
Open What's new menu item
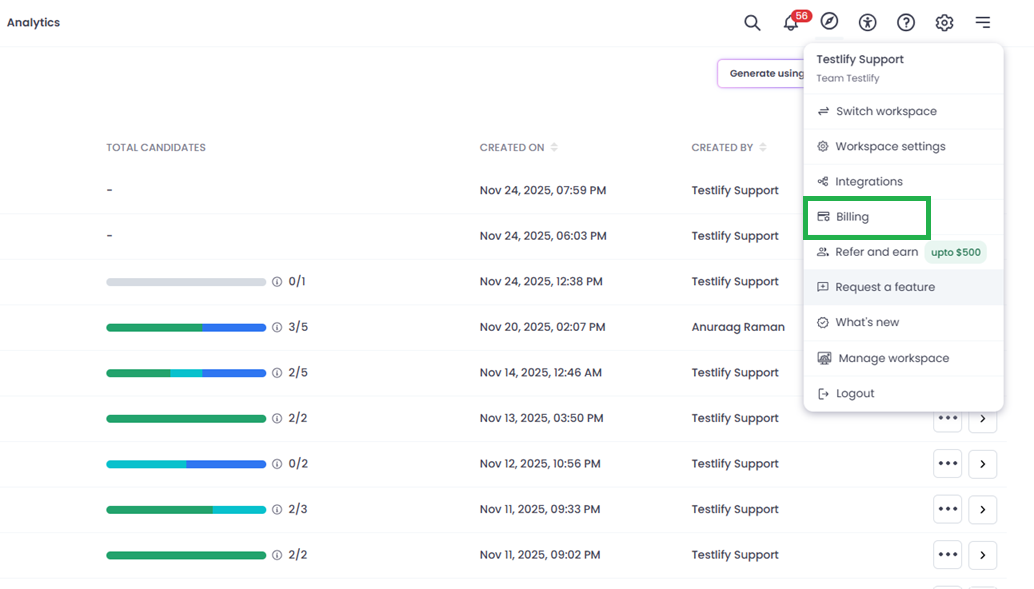point(903,323)
